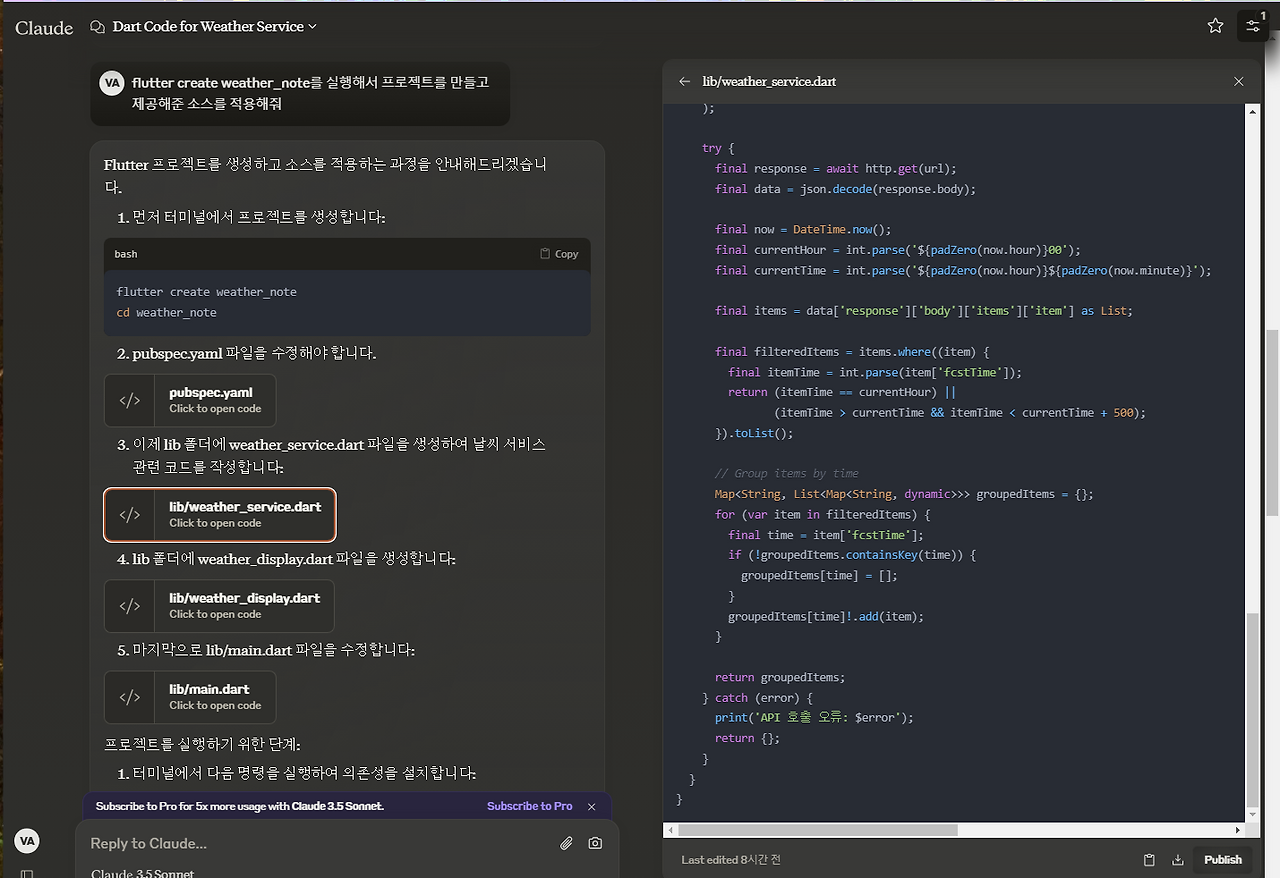Click the 'cd weather_note' code line
This screenshot has height=878, width=1280.
(166, 312)
